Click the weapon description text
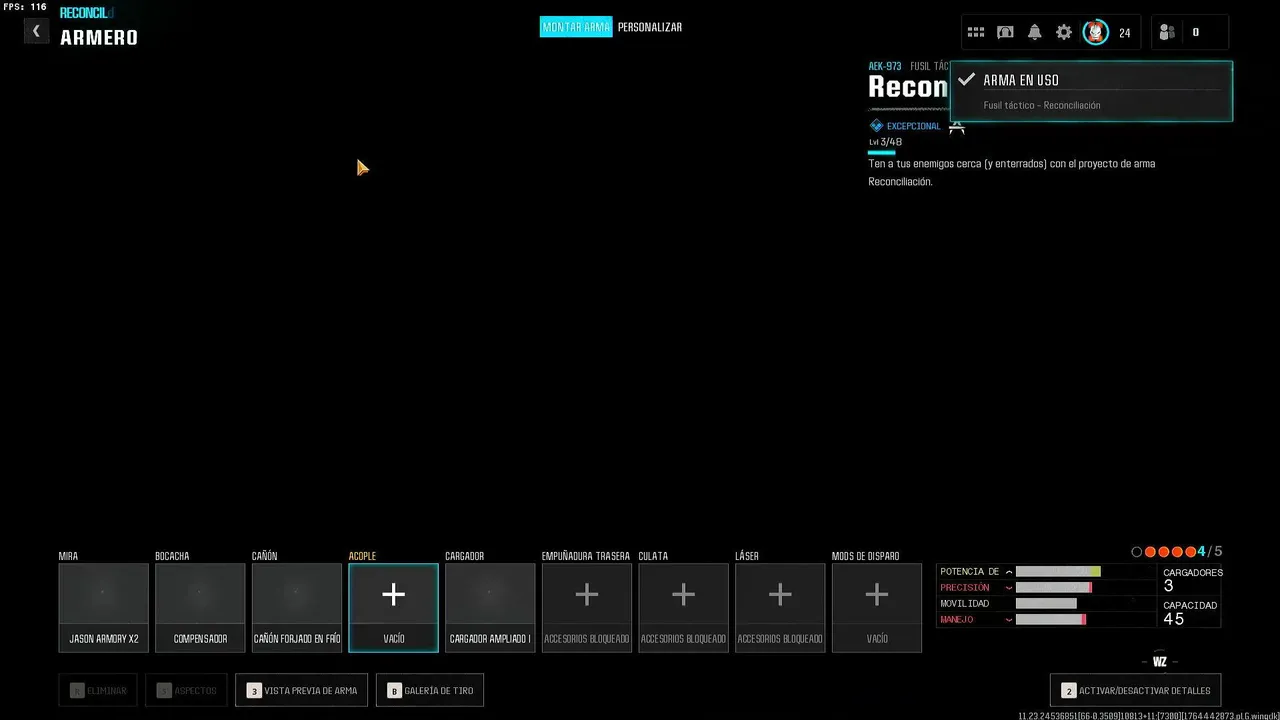The height and width of the screenshot is (720, 1280). (x=1012, y=172)
